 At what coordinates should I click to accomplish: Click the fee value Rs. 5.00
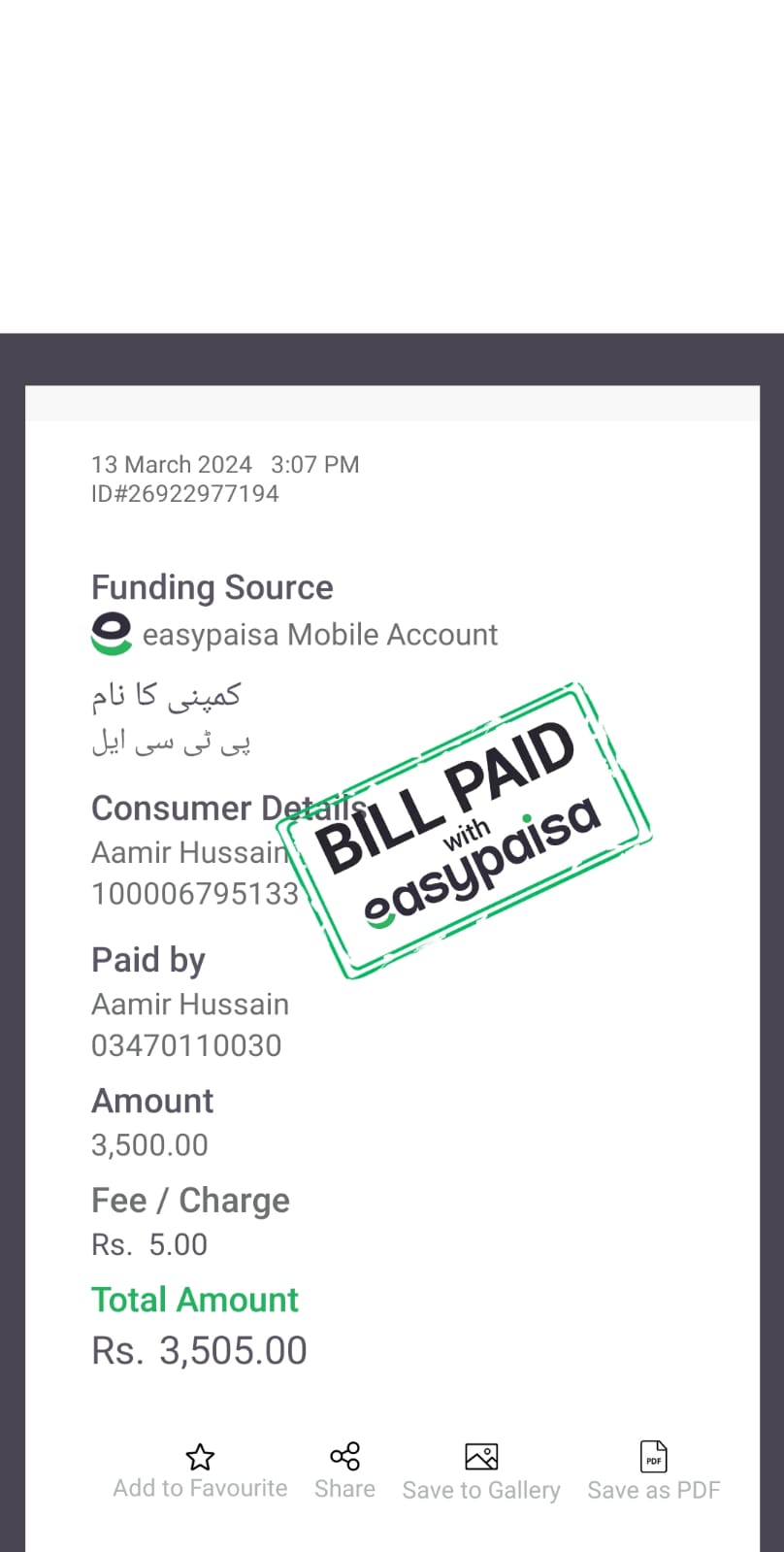pyautogui.click(x=149, y=1244)
